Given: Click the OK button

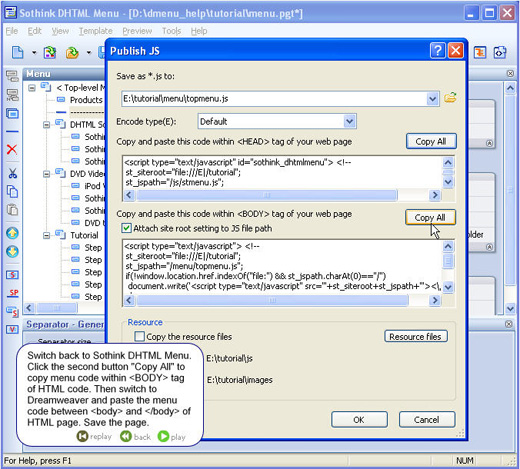Looking at the screenshot, I should pos(359,419).
